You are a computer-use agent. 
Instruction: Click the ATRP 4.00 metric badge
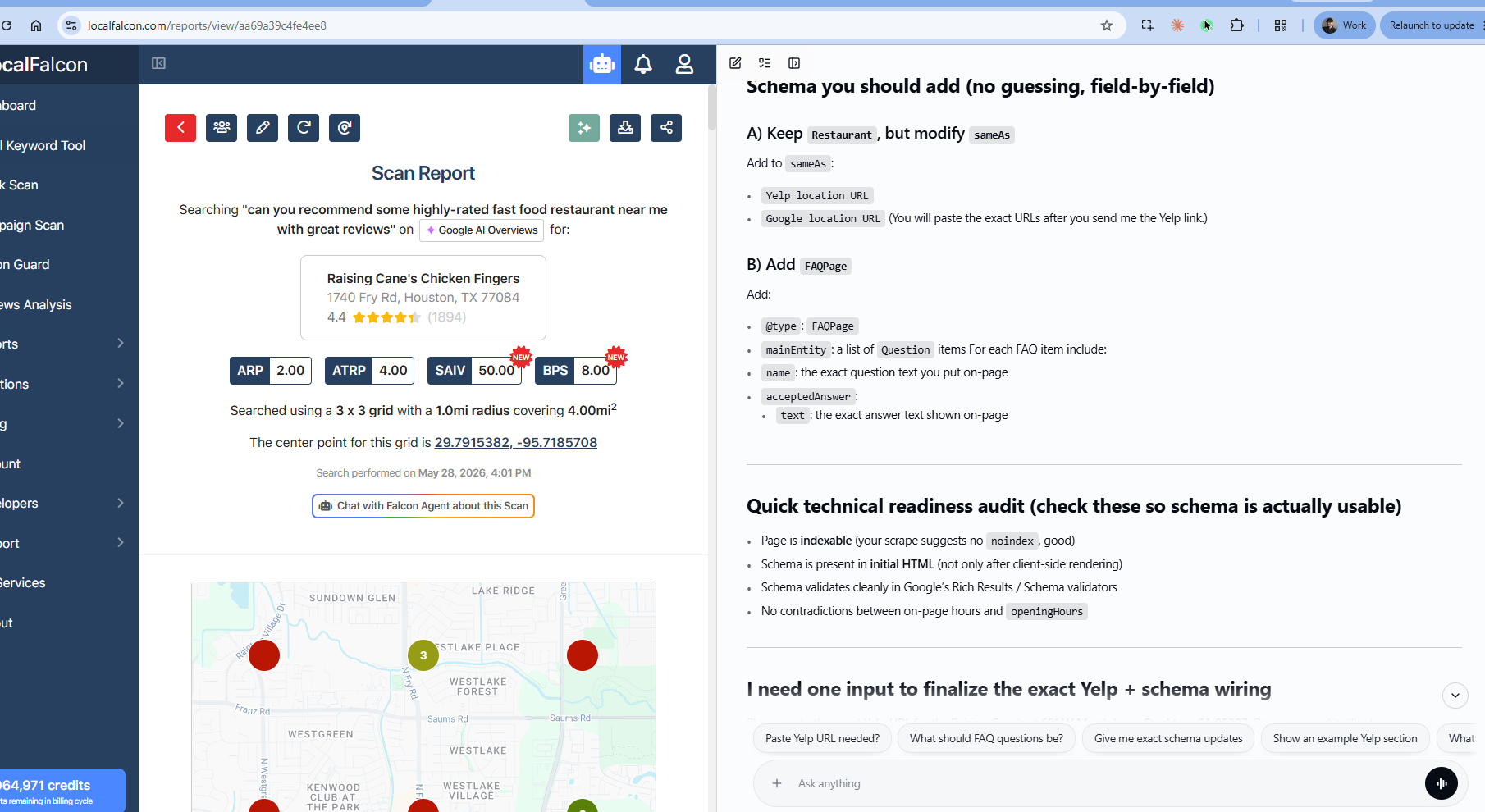369,371
